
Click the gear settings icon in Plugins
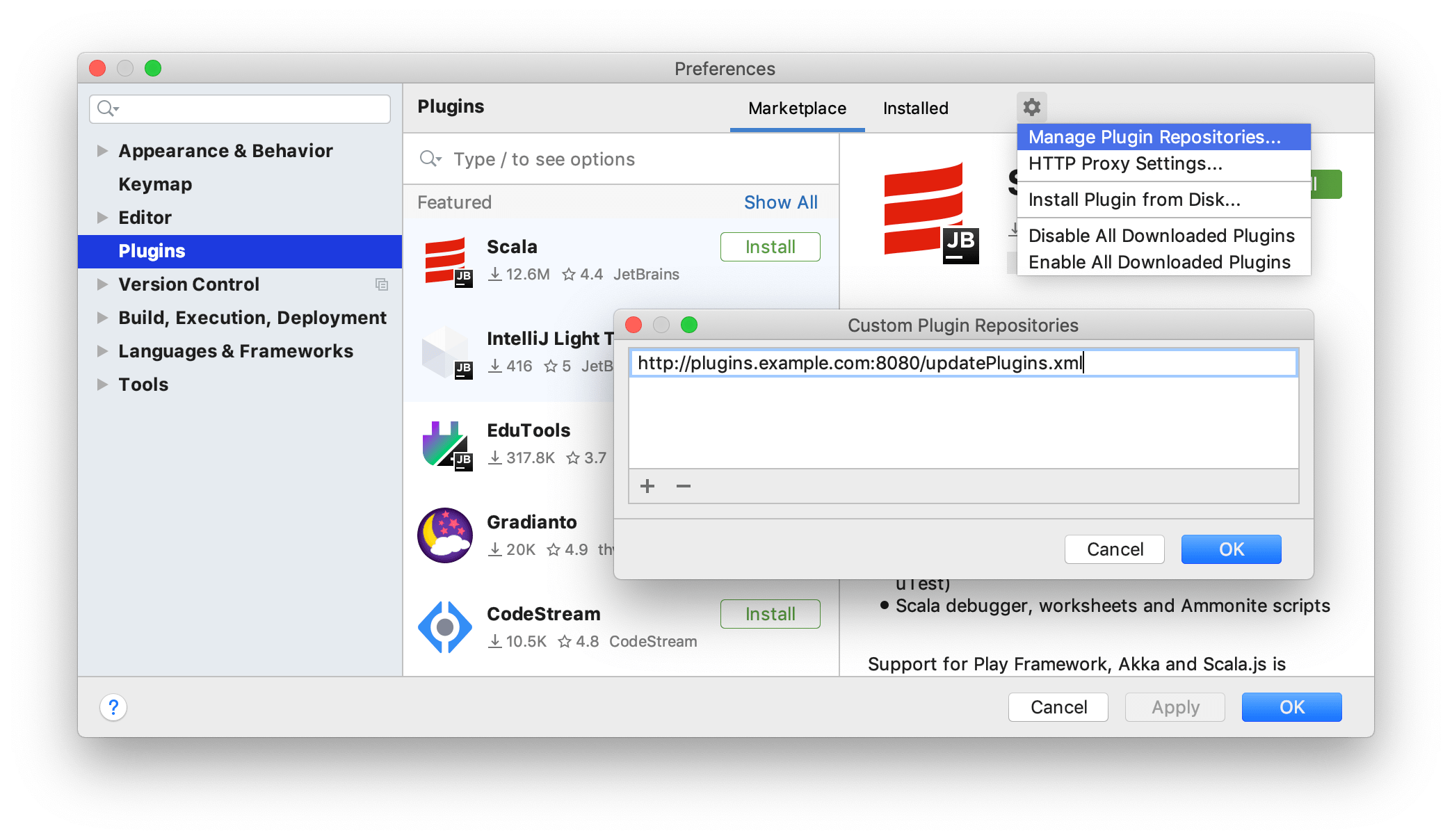coord(1031,106)
